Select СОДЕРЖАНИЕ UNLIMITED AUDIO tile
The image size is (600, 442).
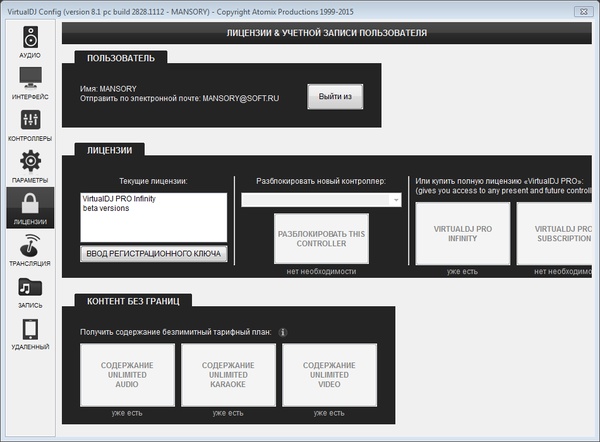[127, 375]
